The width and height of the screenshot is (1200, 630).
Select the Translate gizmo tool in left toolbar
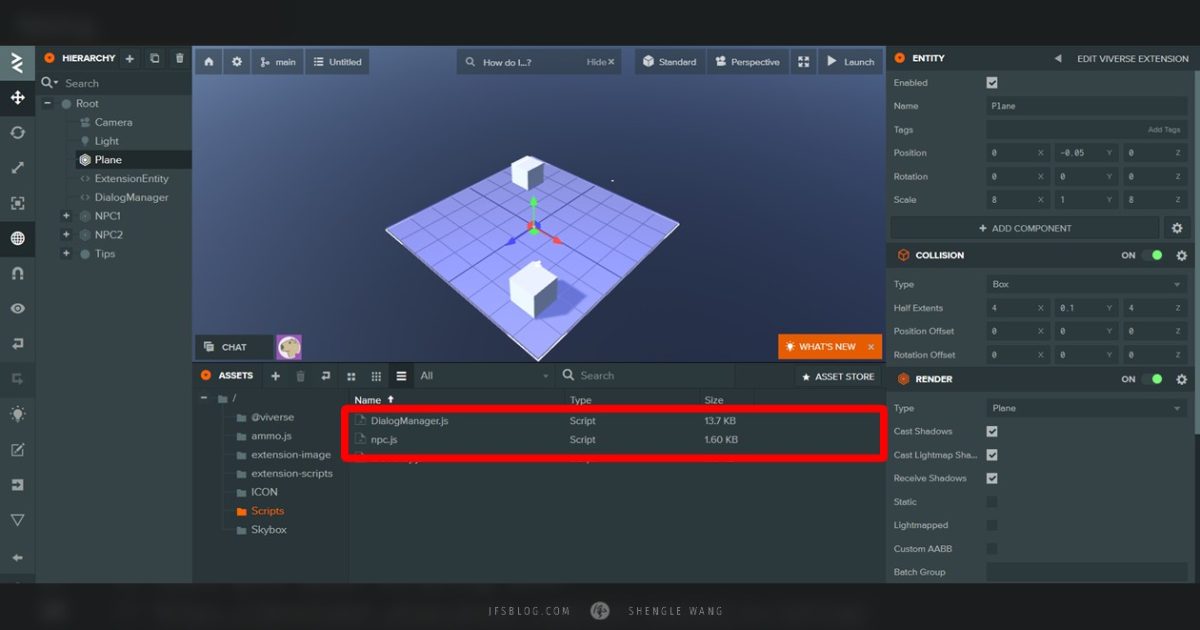pos(17,98)
